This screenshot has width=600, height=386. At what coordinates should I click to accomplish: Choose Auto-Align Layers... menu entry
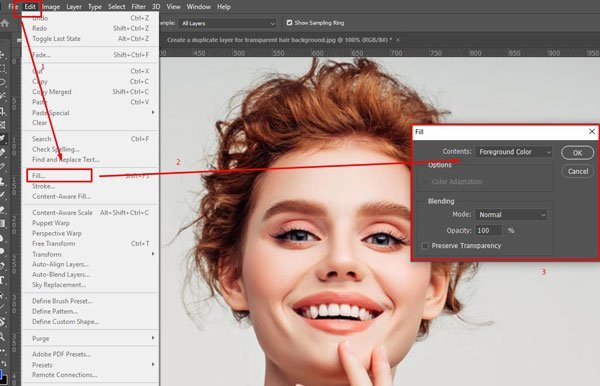(91, 264)
